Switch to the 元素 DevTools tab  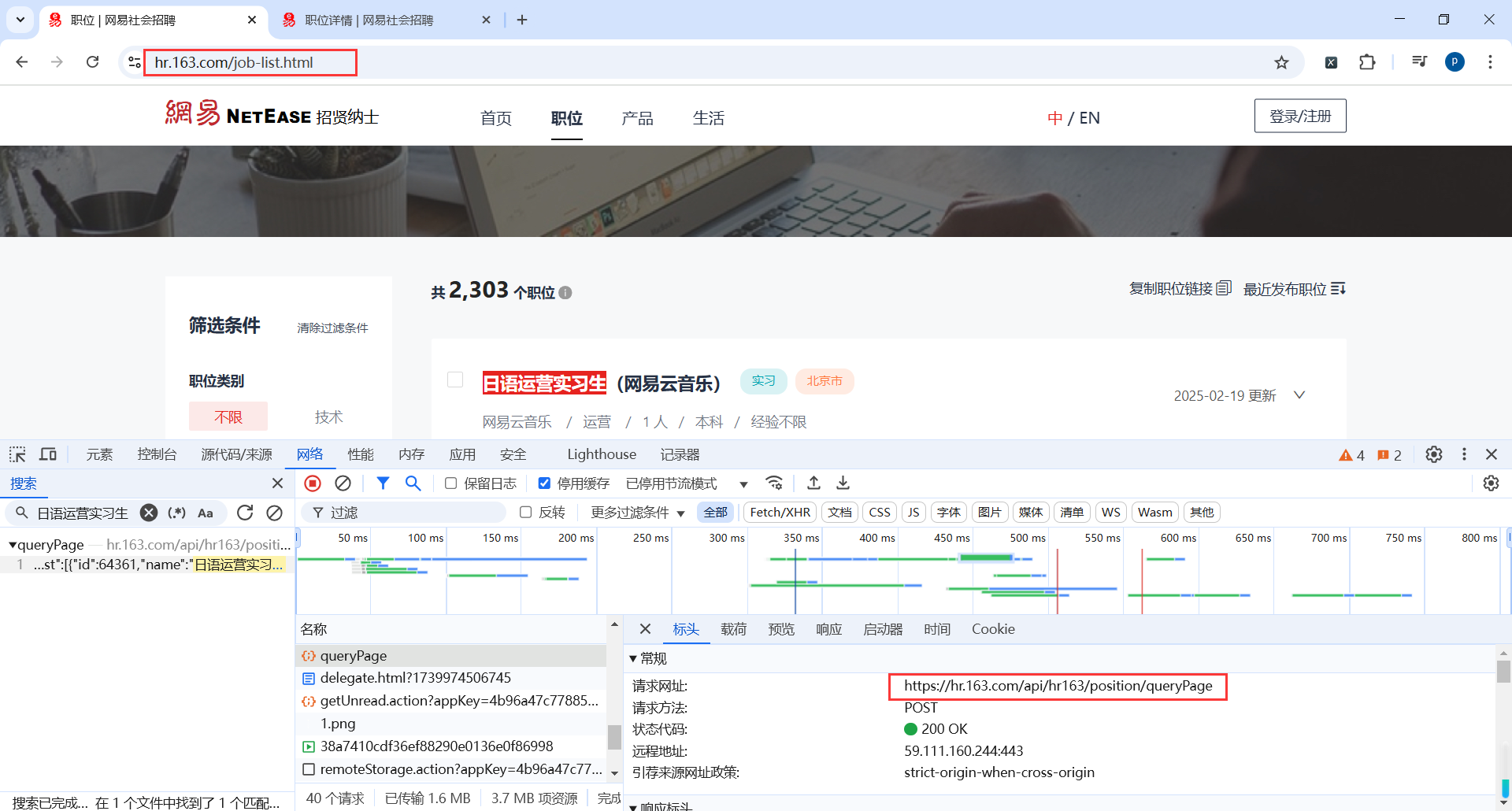99,454
